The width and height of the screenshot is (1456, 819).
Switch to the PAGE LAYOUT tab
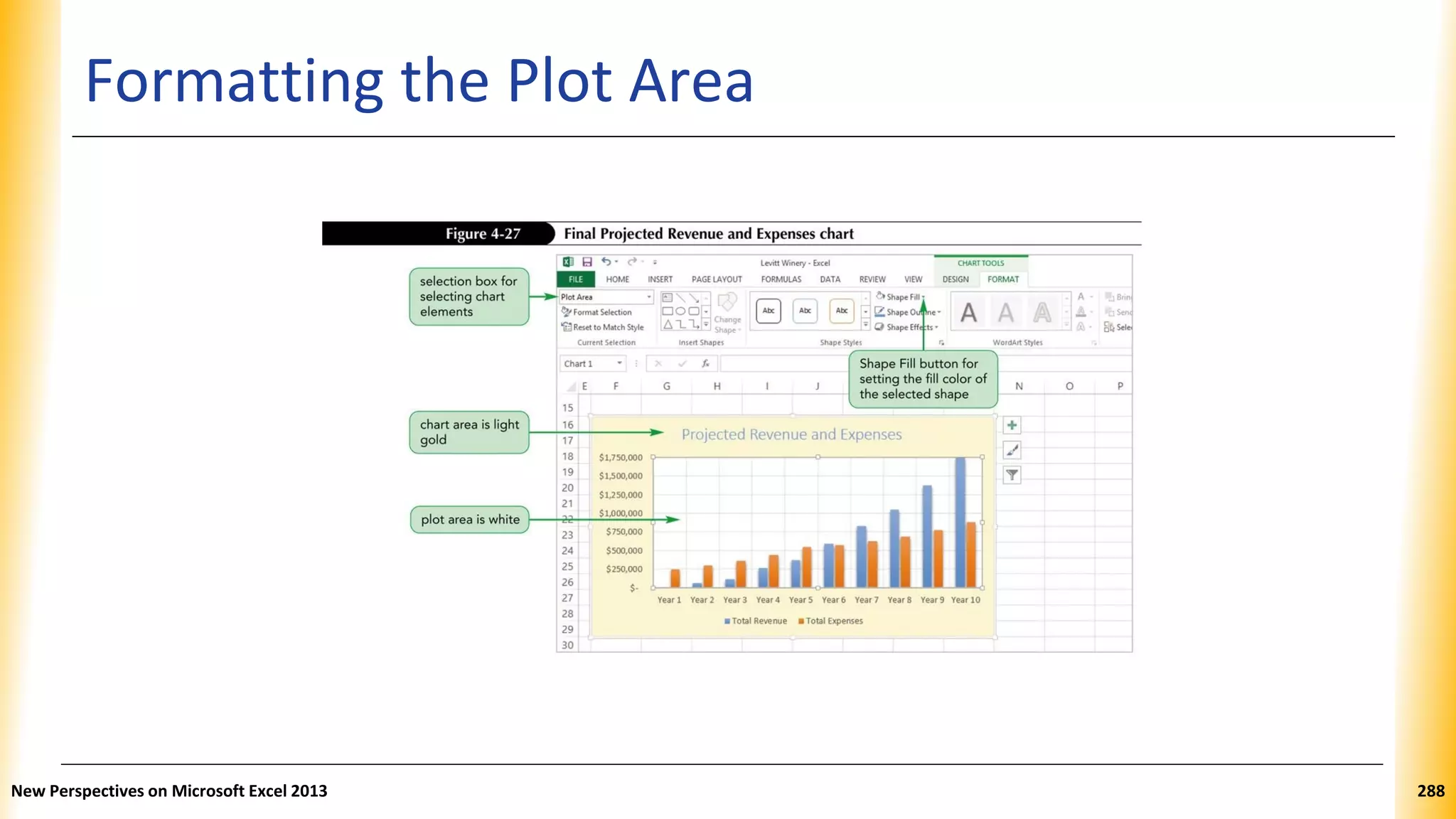717,279
